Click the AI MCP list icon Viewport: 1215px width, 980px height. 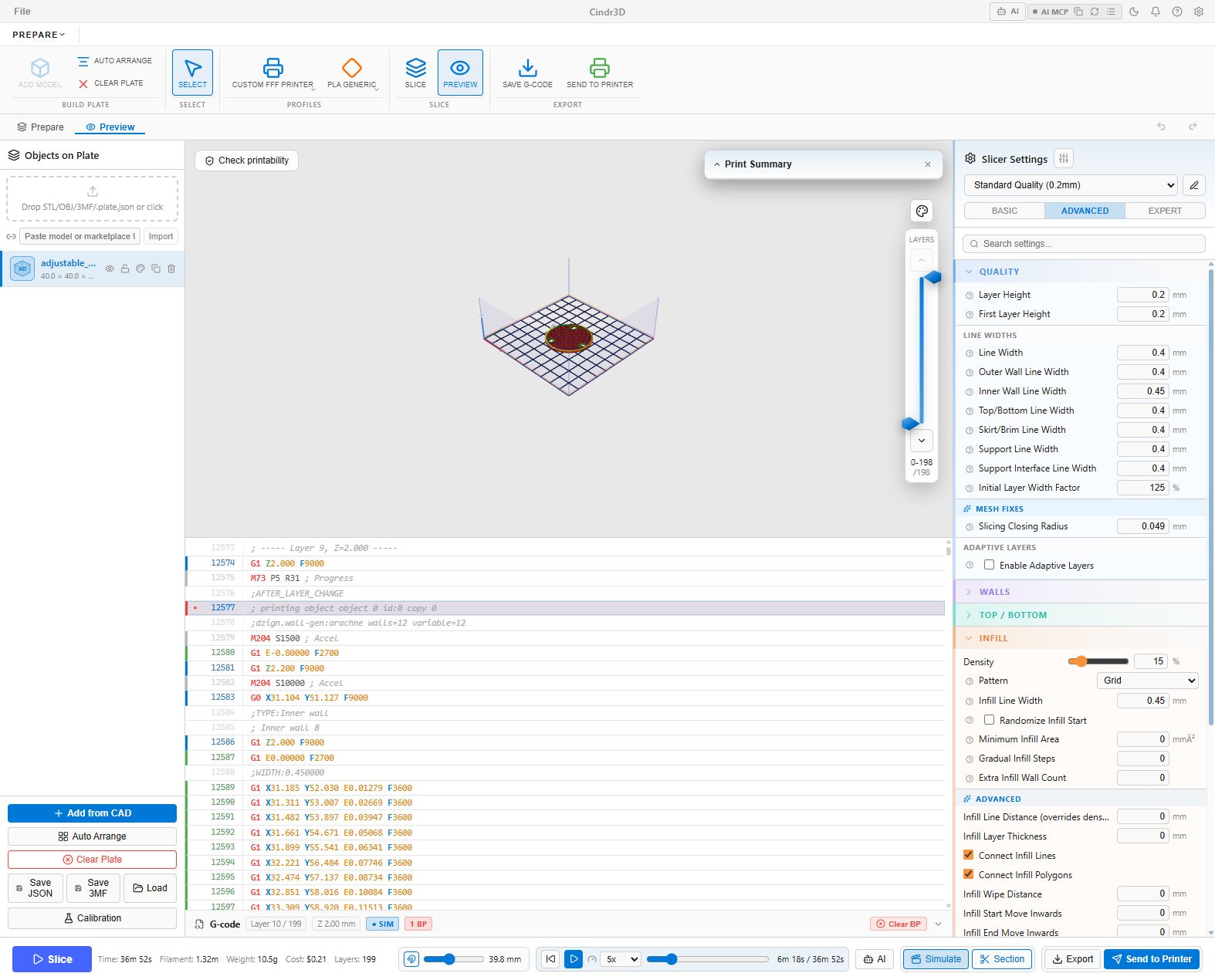pyautogui.click(x=1111, y=12)
